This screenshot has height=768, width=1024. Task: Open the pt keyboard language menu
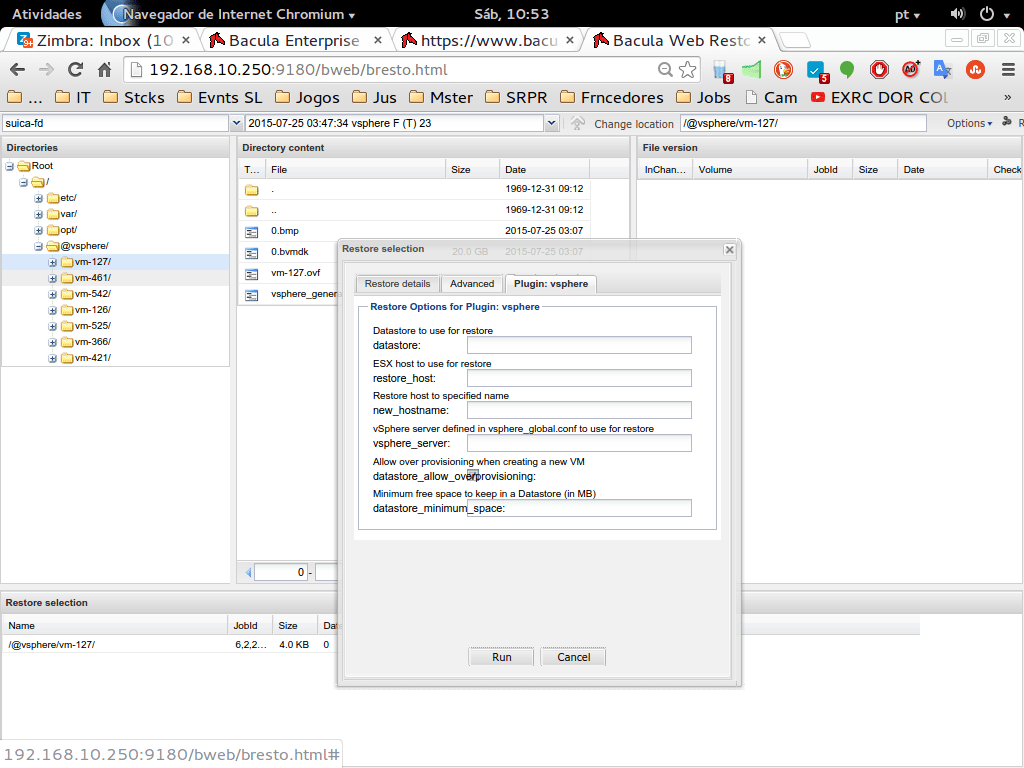click(x=907, y=14)
